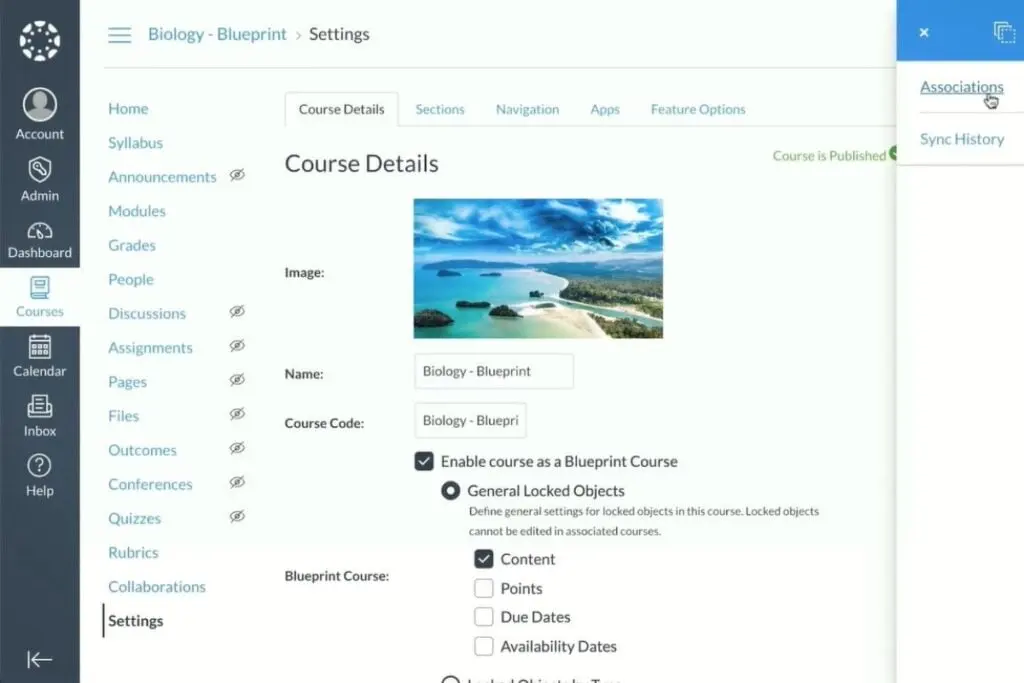Open the Conferences course link

click(150, 484)
